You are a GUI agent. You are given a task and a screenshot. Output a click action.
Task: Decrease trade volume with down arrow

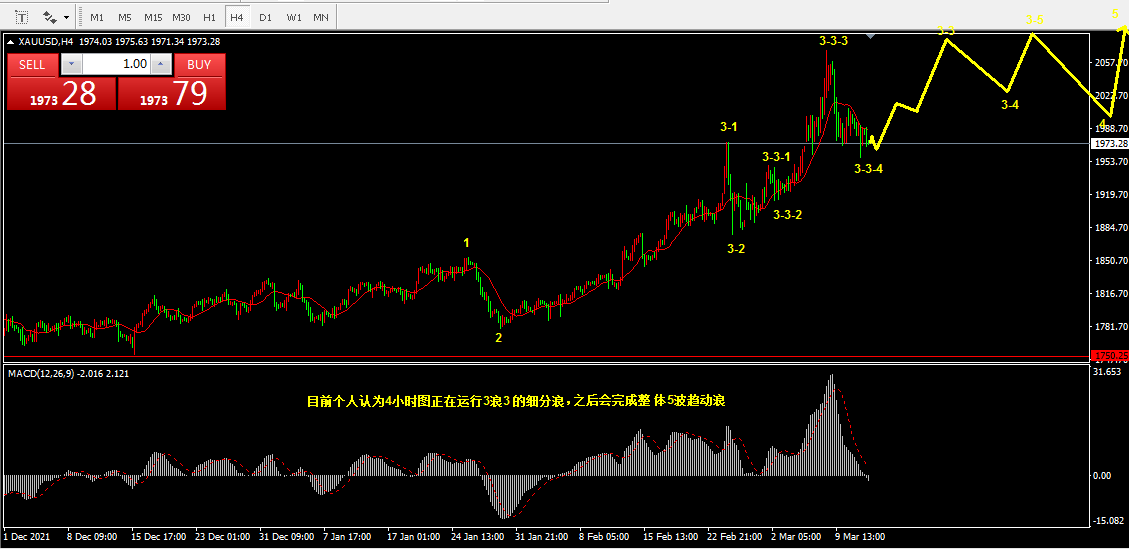[x=72, y=65]
